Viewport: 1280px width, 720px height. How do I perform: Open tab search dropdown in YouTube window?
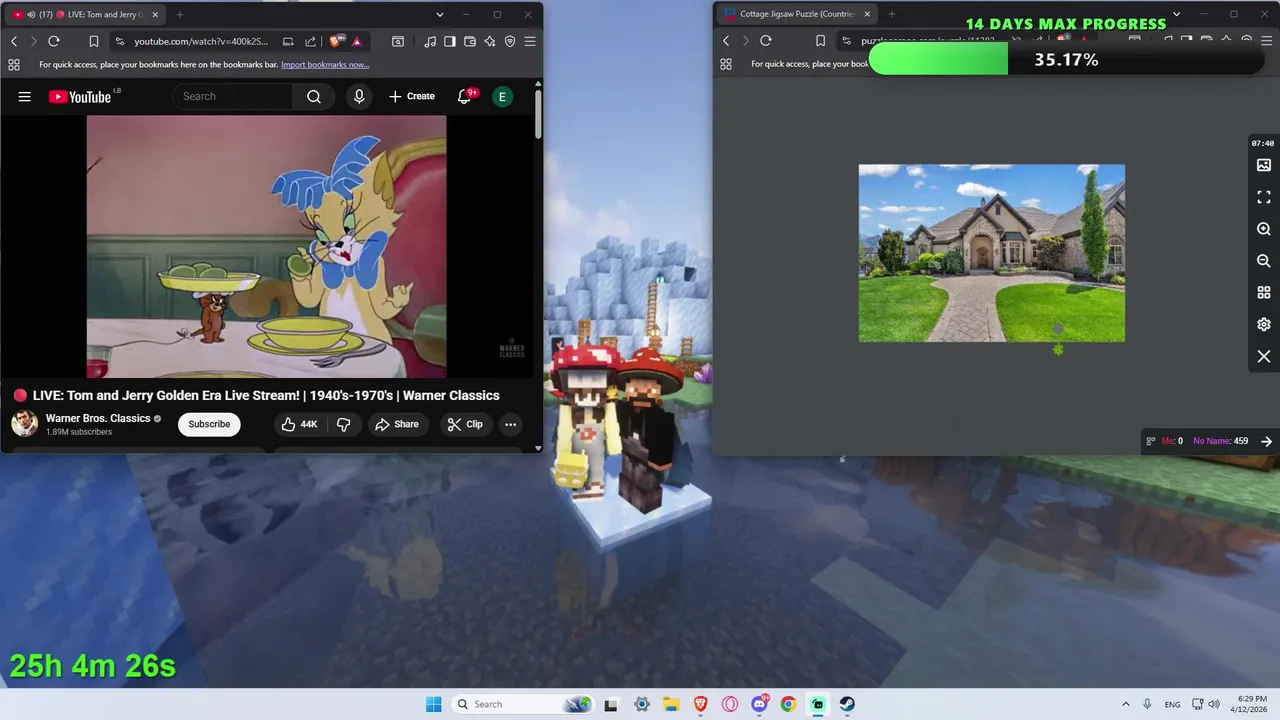tap(440, 14)
